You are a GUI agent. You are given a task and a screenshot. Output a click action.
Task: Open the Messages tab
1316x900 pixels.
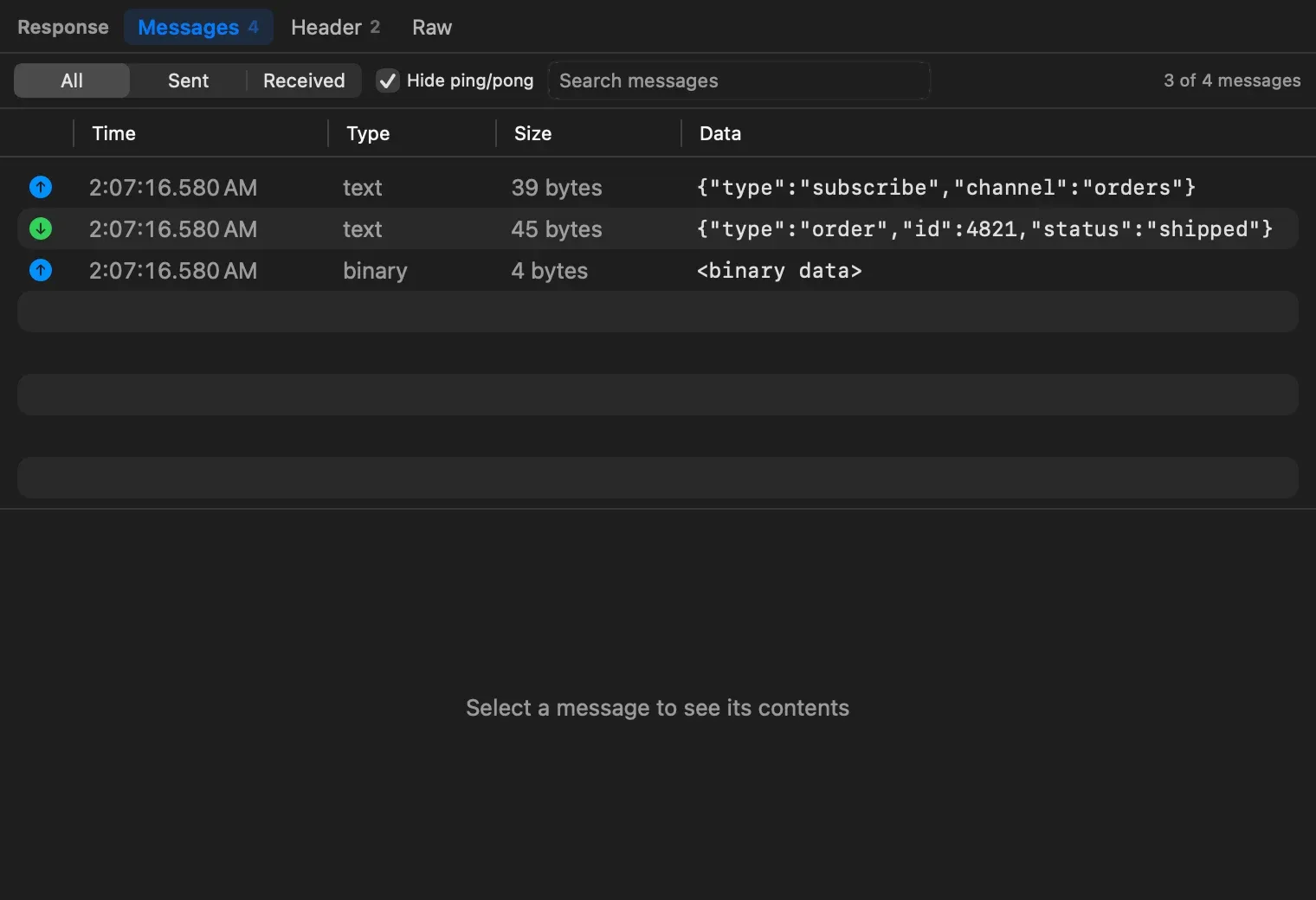coord(198,27)
